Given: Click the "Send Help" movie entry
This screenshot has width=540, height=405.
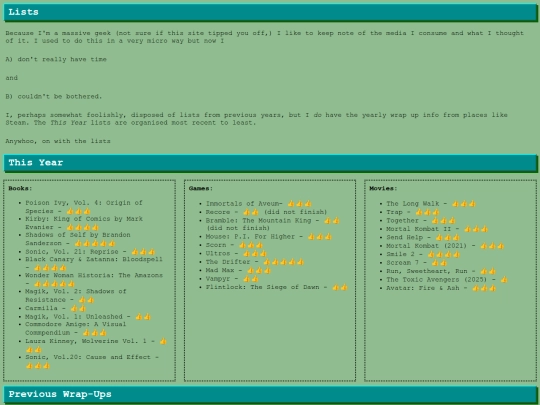Looking at the screenshot, I should pos(423,237).
